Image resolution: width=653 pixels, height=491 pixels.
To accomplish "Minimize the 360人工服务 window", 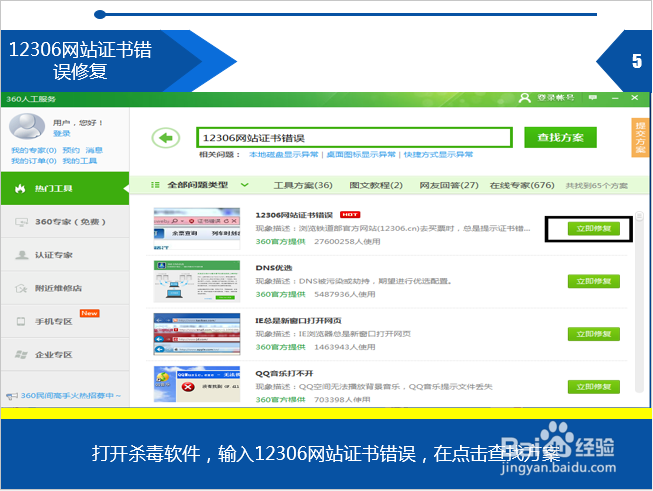I will [615, 98].
